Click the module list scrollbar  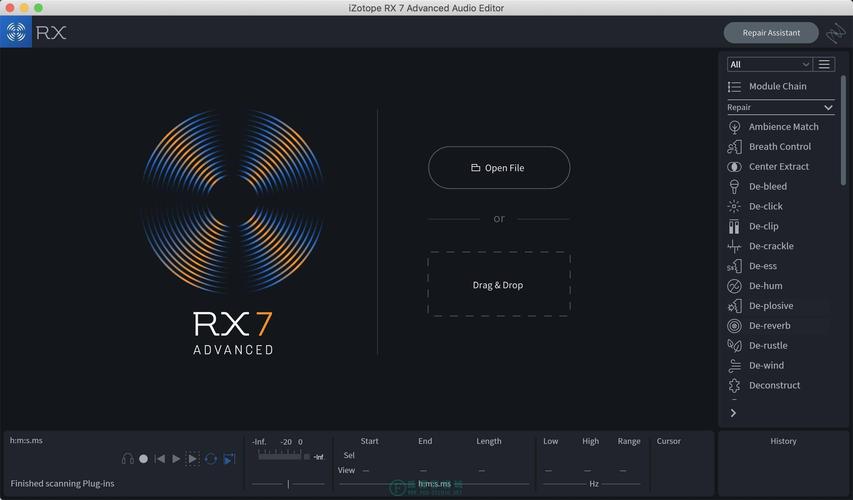click(x=843, y=131)
